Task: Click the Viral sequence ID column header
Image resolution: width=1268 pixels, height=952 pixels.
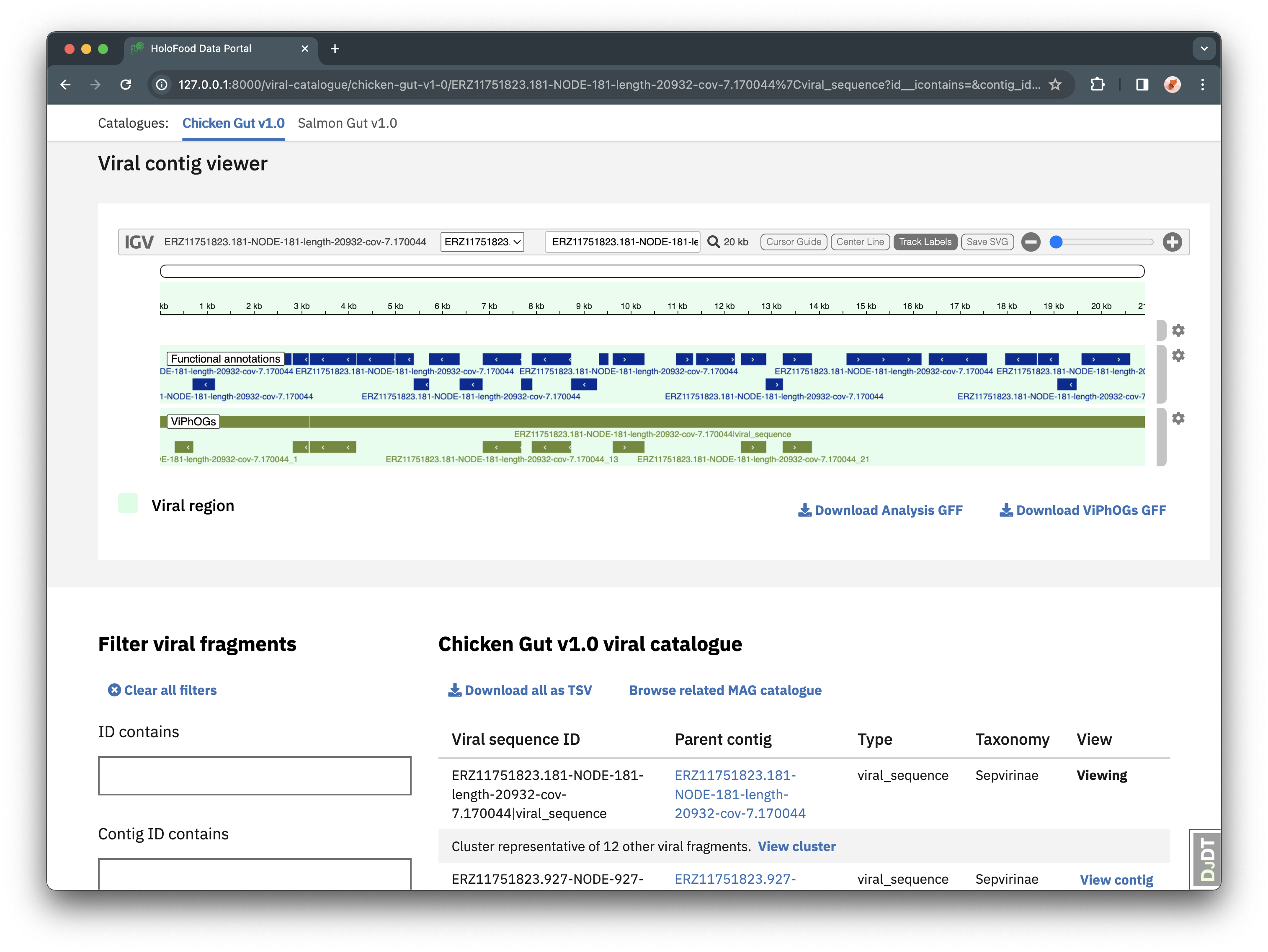Action: click(515, 739)
